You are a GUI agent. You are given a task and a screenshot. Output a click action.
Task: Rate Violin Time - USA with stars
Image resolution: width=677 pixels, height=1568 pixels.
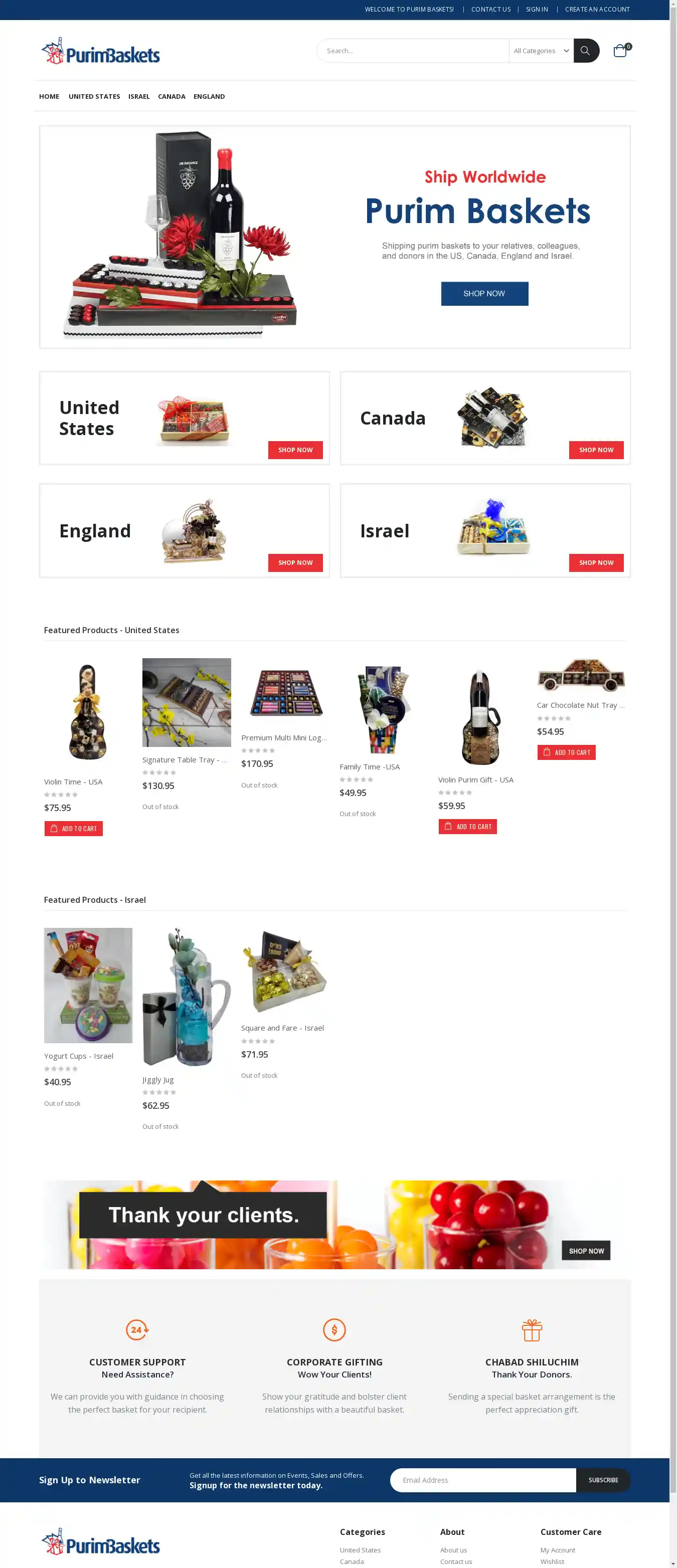tap(61, 795)
